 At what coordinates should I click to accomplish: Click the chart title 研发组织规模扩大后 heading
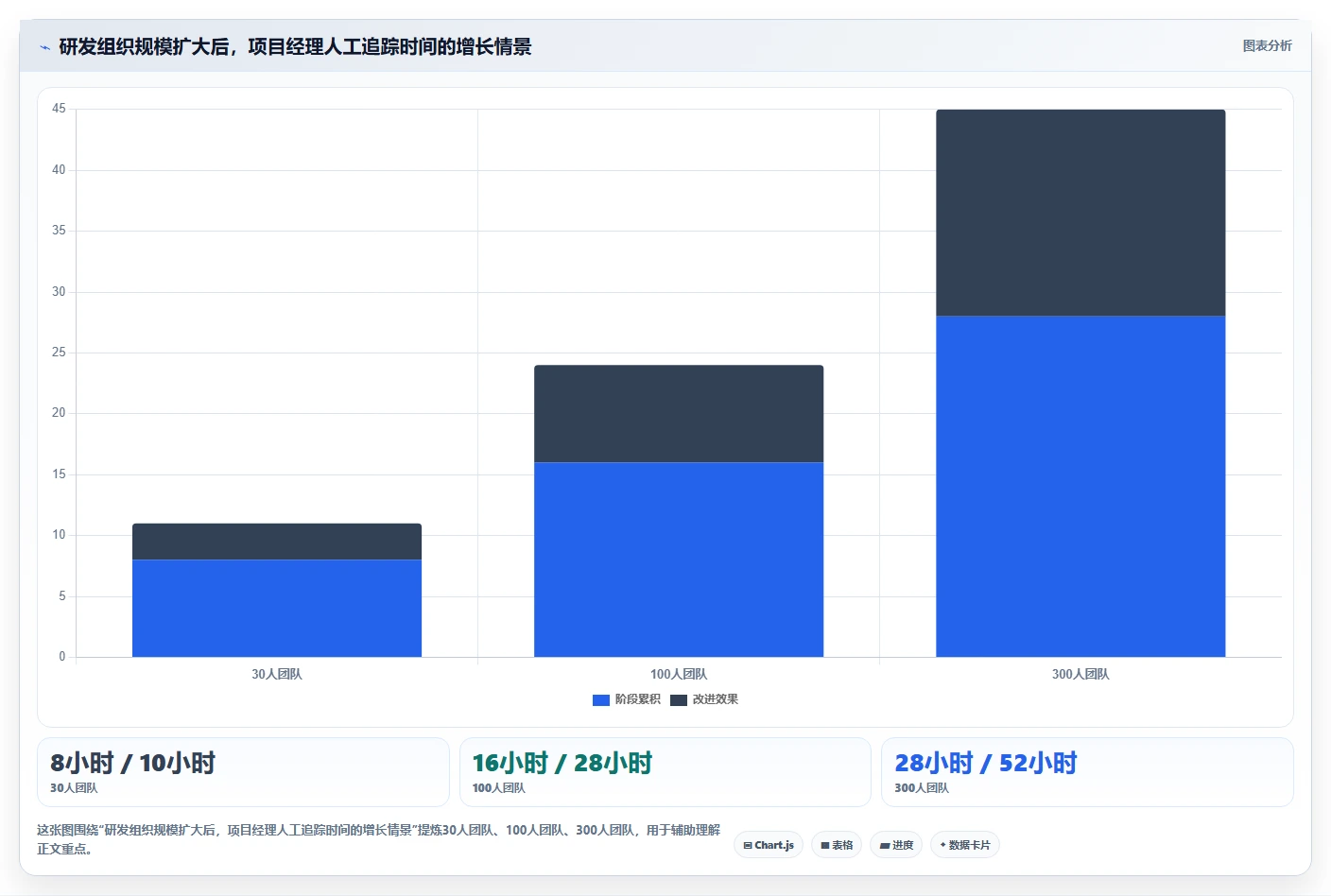295,46
